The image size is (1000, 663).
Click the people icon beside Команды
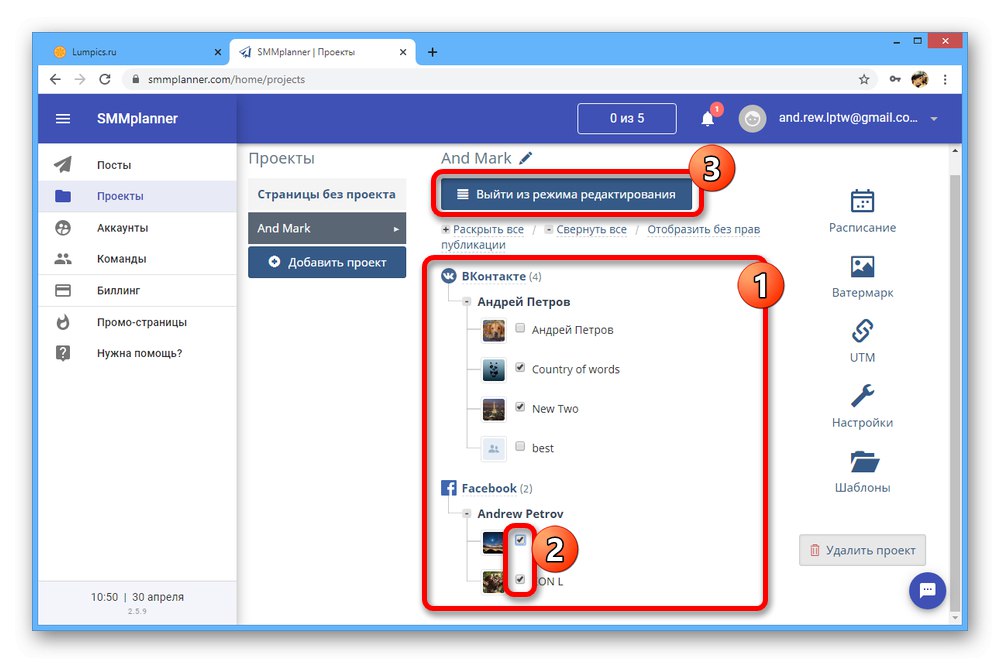(62, 259)
